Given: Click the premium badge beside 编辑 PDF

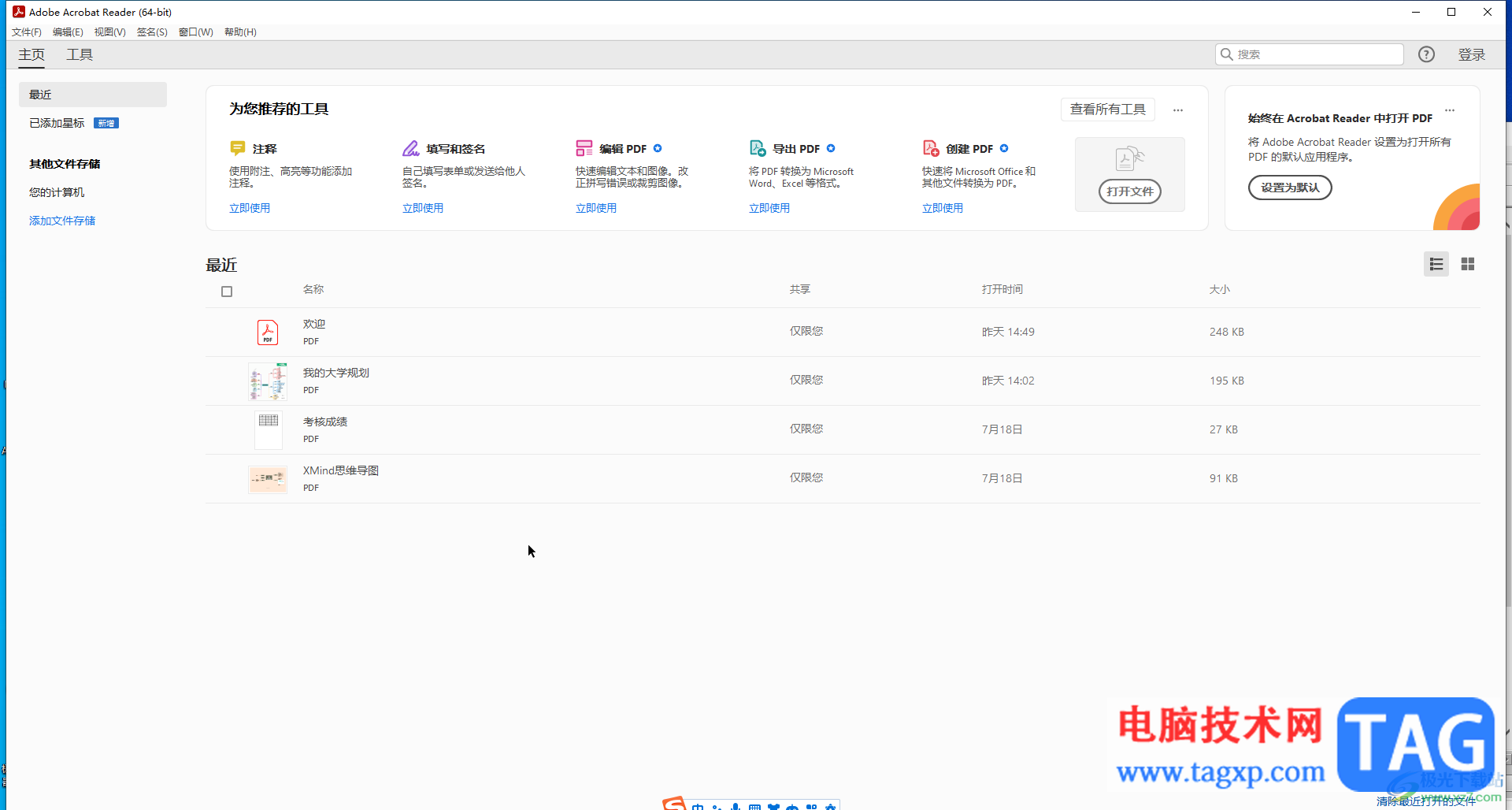Looking at the screenshot, I should pos(658,148).
